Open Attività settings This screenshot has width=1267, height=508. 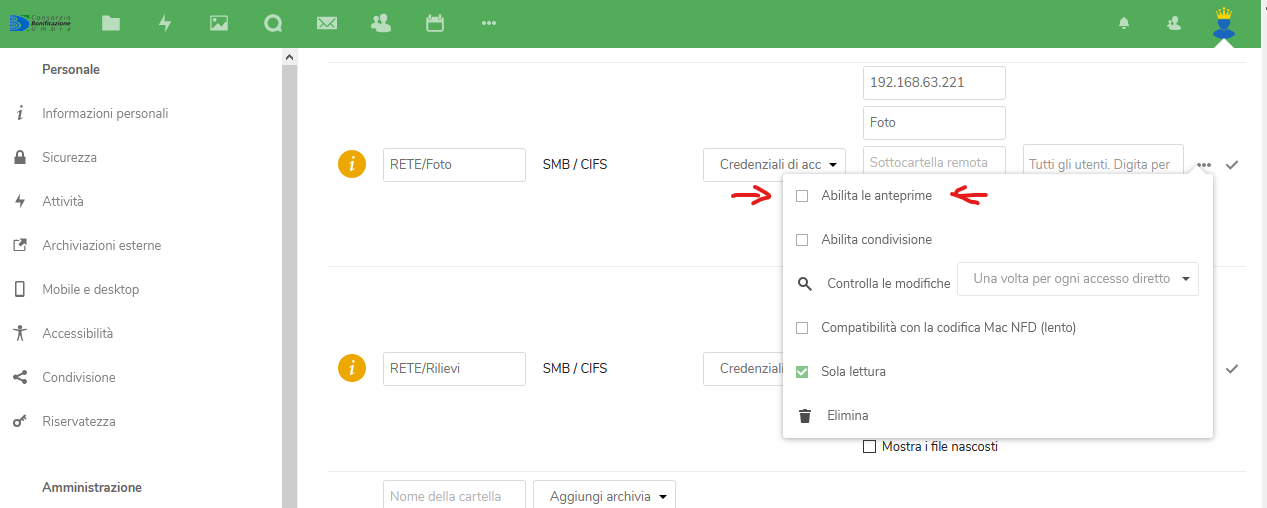tap(63, 201)
